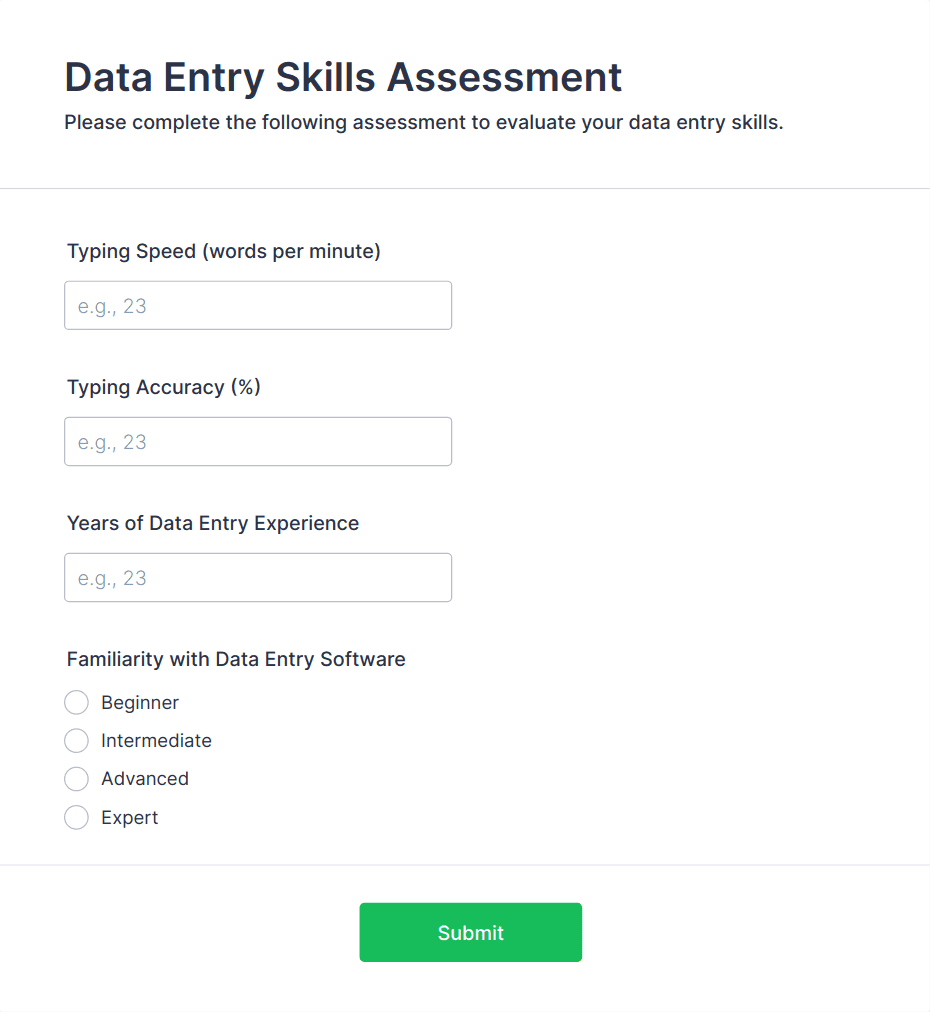This screenshot has width=930, height=1012.
Task: Click the 'Advanced' option label text
Action: point(144,778)
